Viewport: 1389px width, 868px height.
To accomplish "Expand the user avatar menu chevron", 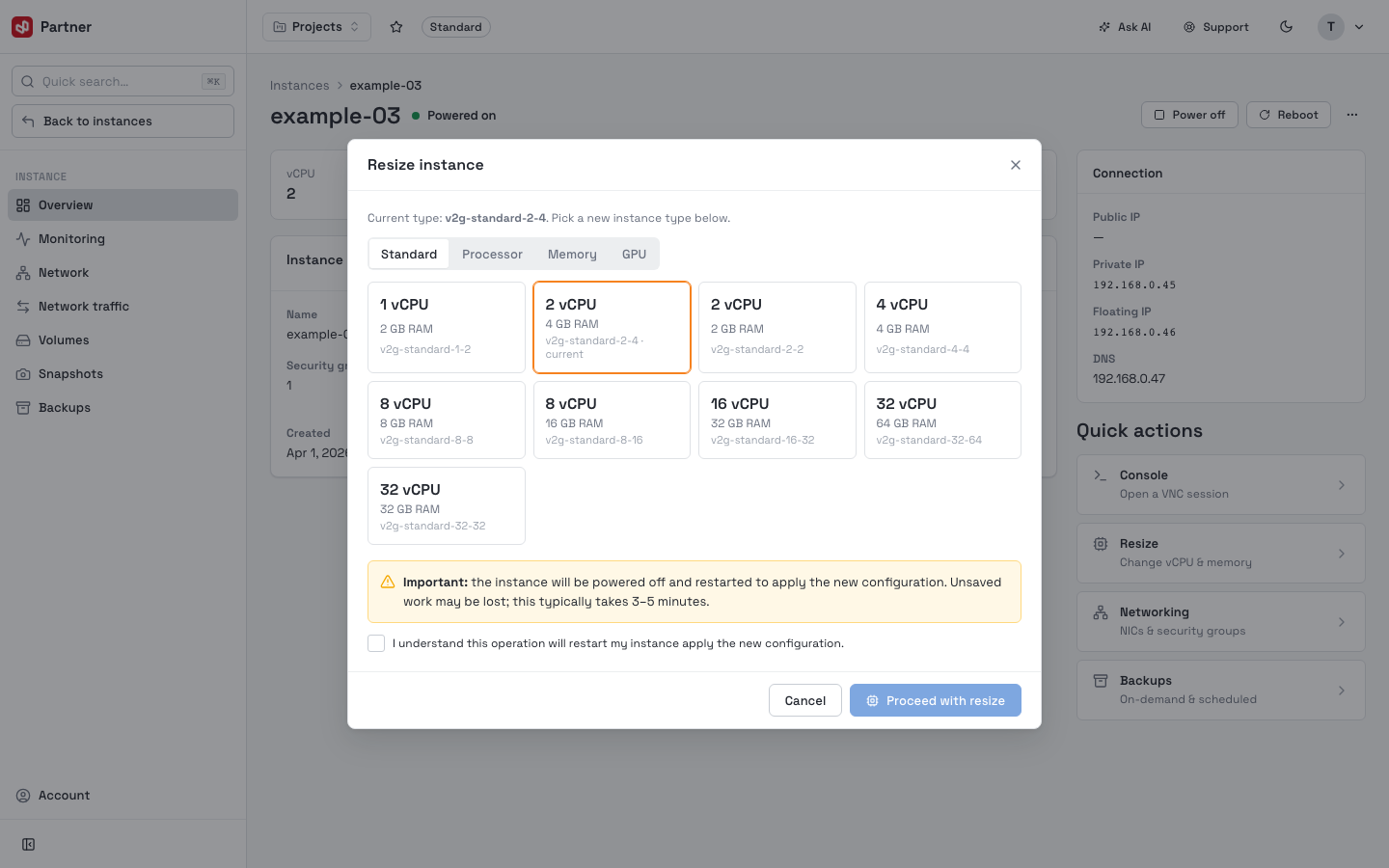I will click(1359, 27).
